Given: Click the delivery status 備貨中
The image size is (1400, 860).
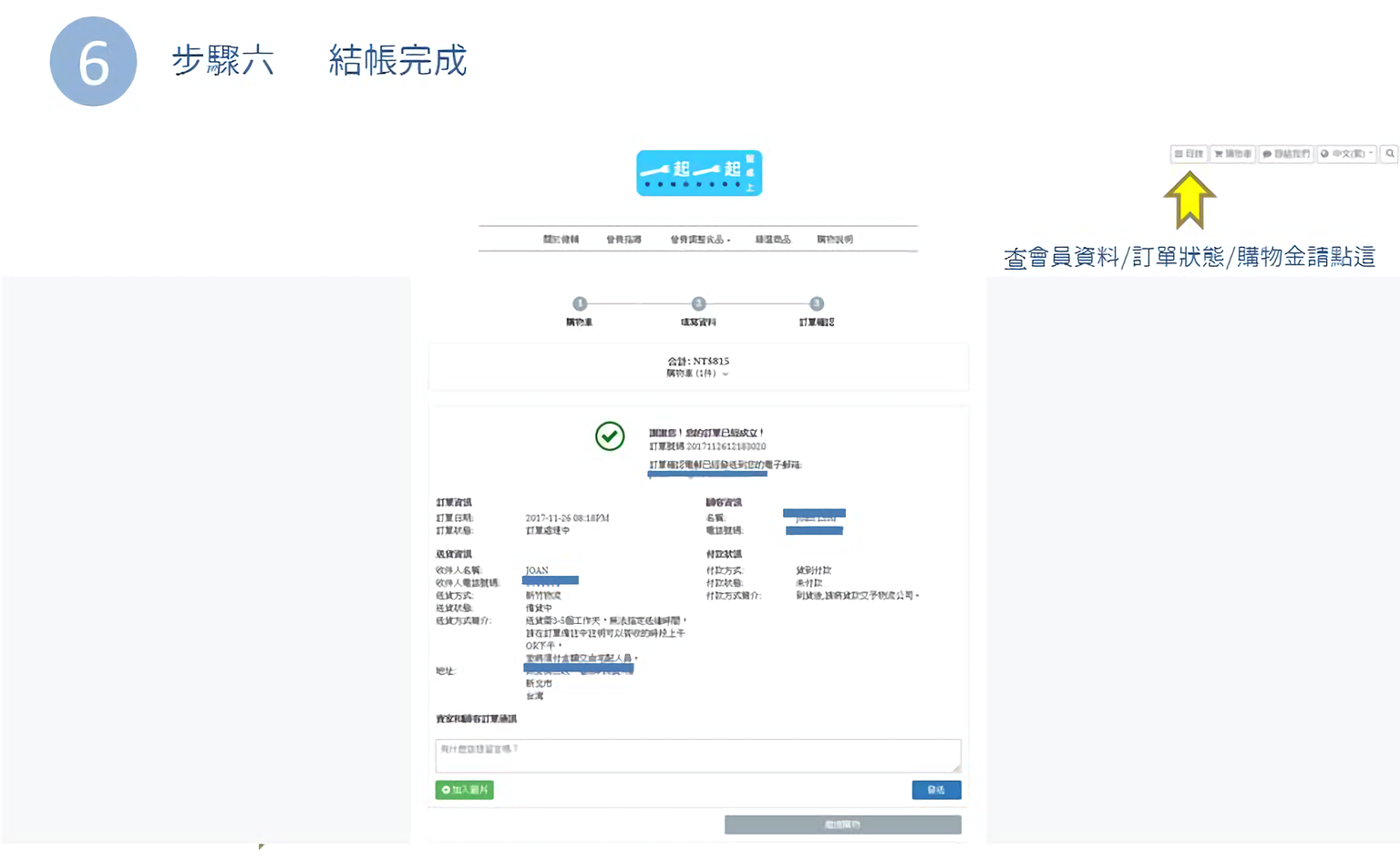Looking at the screenshot, I should click(539, 608).
